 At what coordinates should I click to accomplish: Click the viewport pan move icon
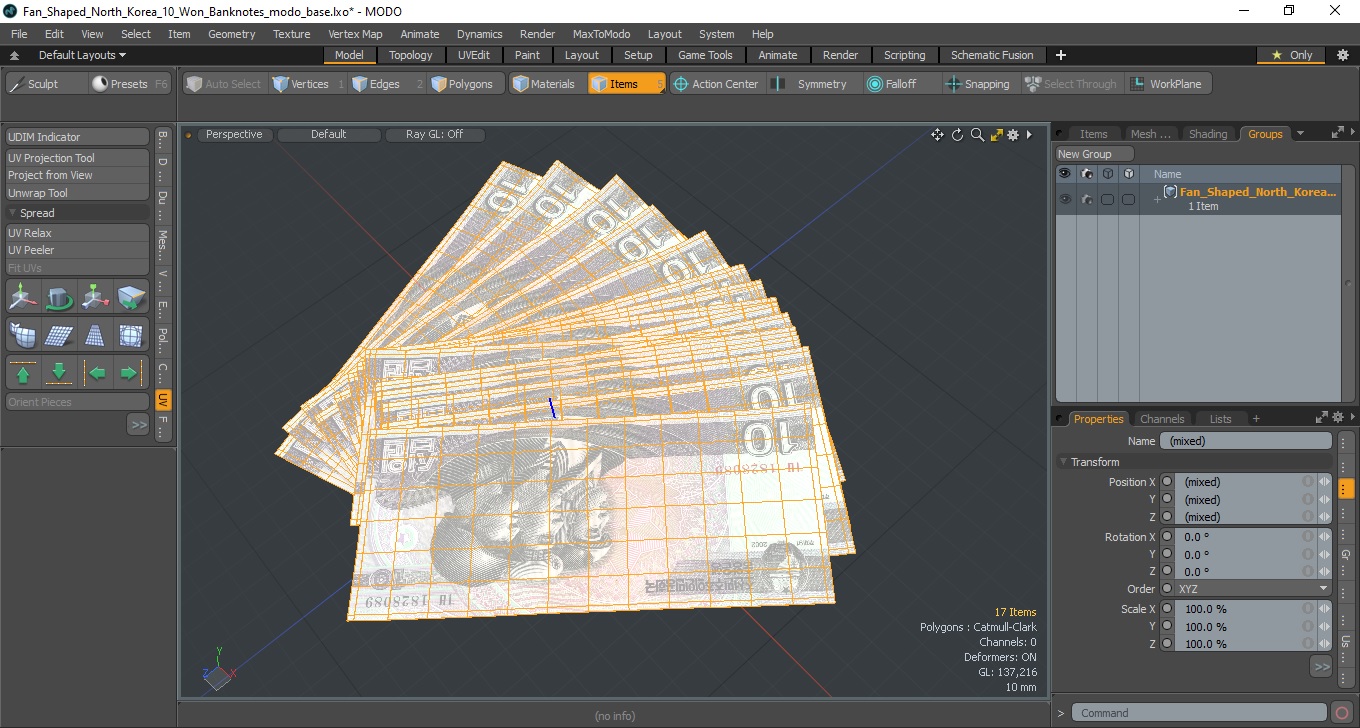pyautogui.click(x=937, y=135)
